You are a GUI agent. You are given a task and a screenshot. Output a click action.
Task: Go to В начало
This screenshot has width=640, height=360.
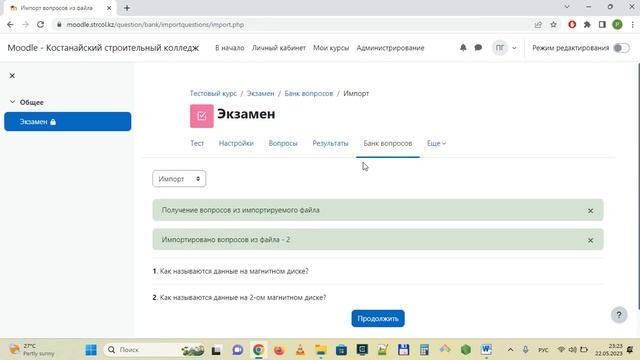tap(229, 48)
